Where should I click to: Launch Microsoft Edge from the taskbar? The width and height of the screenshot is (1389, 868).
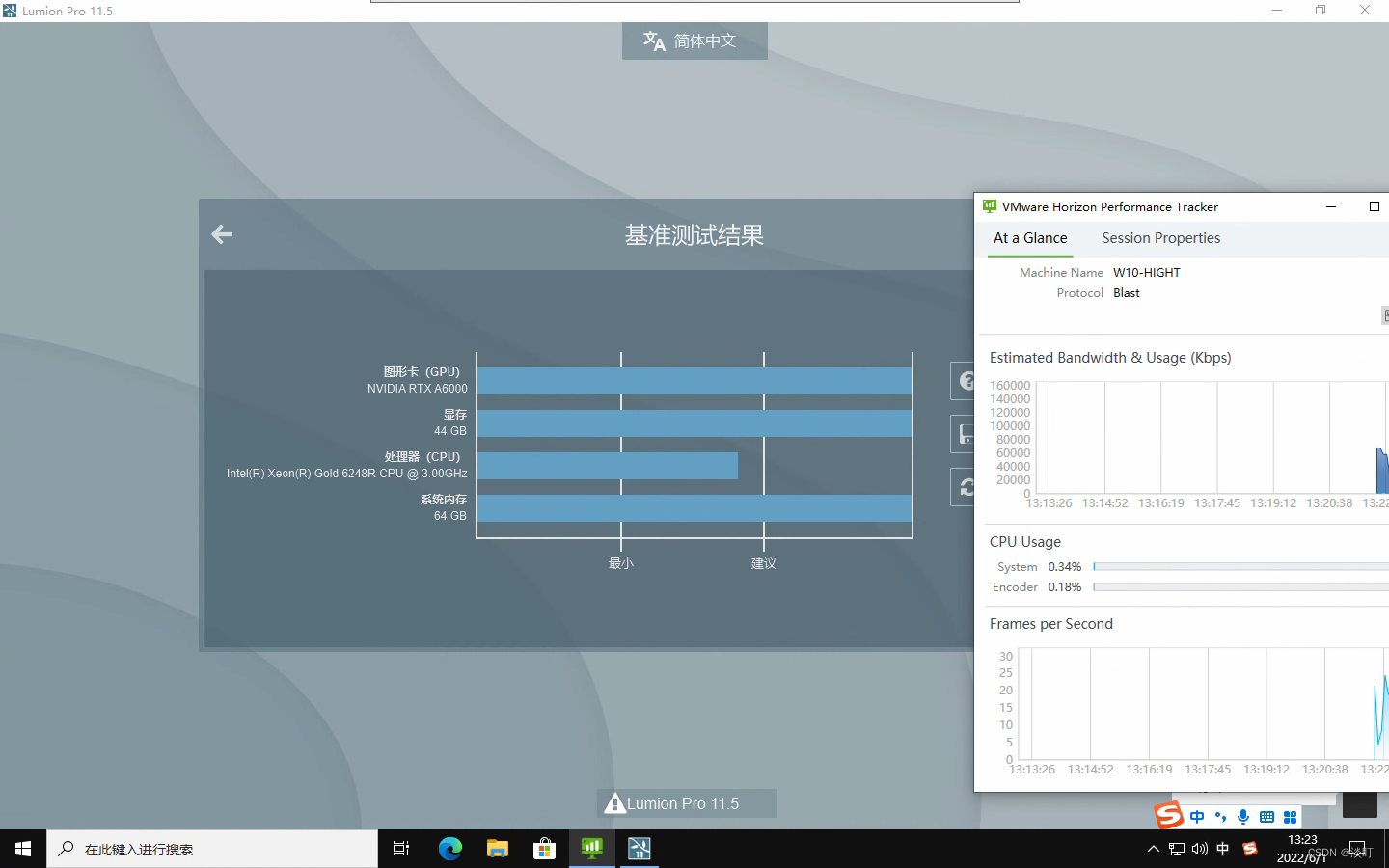tap(449, 849)
